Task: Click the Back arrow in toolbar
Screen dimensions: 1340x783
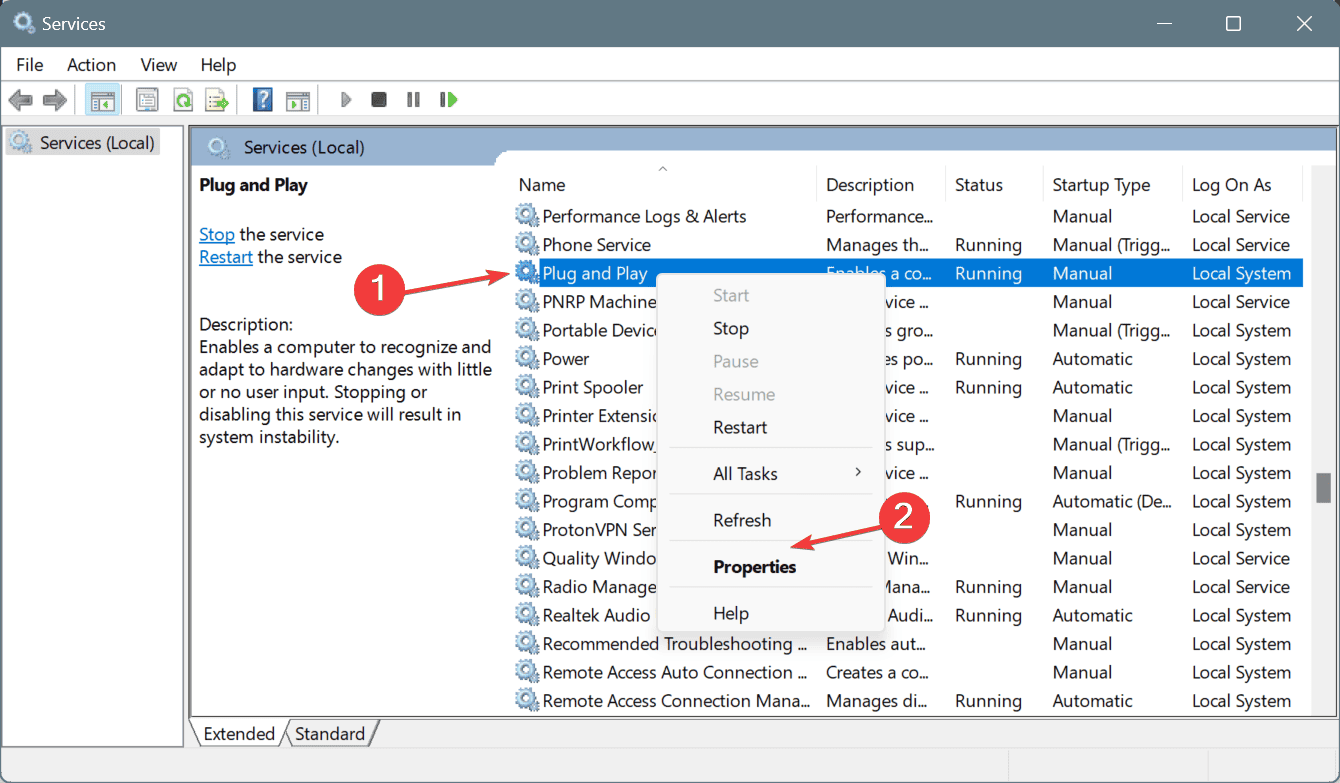Action: pyautogui.click(x=20, y=100)
